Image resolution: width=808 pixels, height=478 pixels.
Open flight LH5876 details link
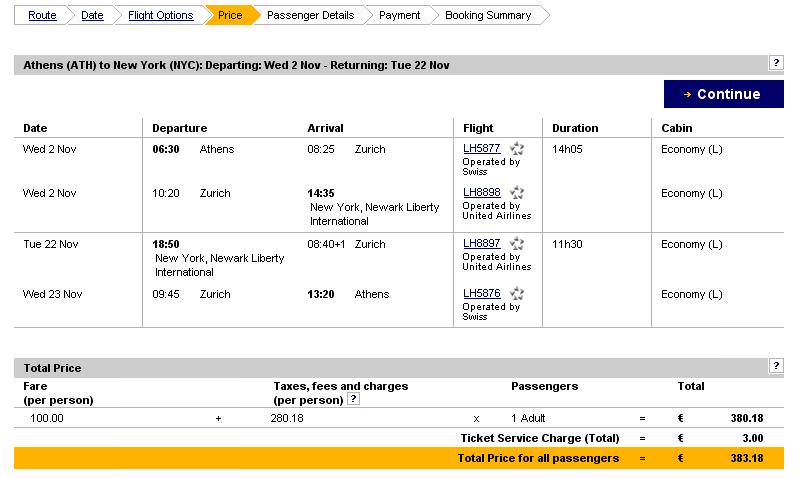482,293
